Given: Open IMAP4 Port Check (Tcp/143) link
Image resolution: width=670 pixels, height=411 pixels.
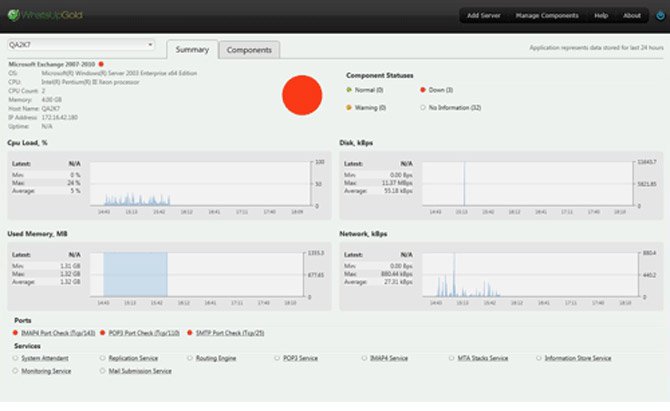Looking at the screenshot, I should click(x=58, y=333).
